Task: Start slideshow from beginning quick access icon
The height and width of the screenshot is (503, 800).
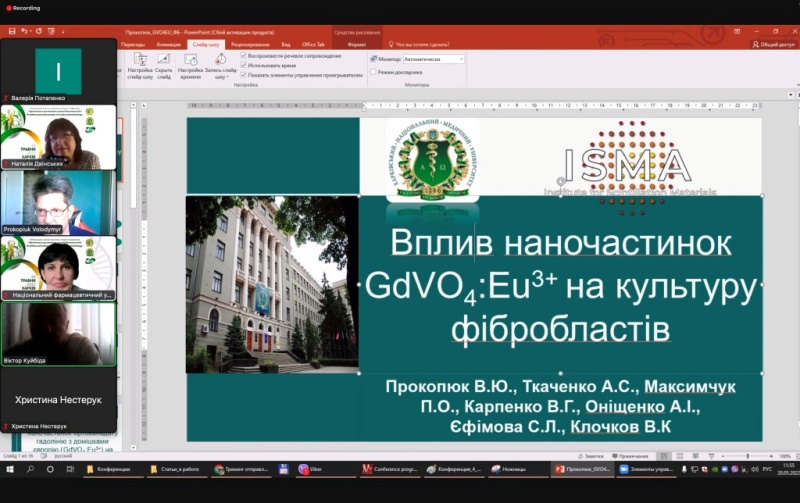Action: 52,32
